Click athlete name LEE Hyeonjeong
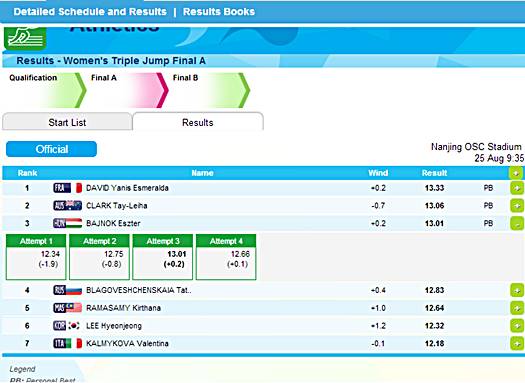The height and width of the screenshot is (383, 525). point(114,325)
